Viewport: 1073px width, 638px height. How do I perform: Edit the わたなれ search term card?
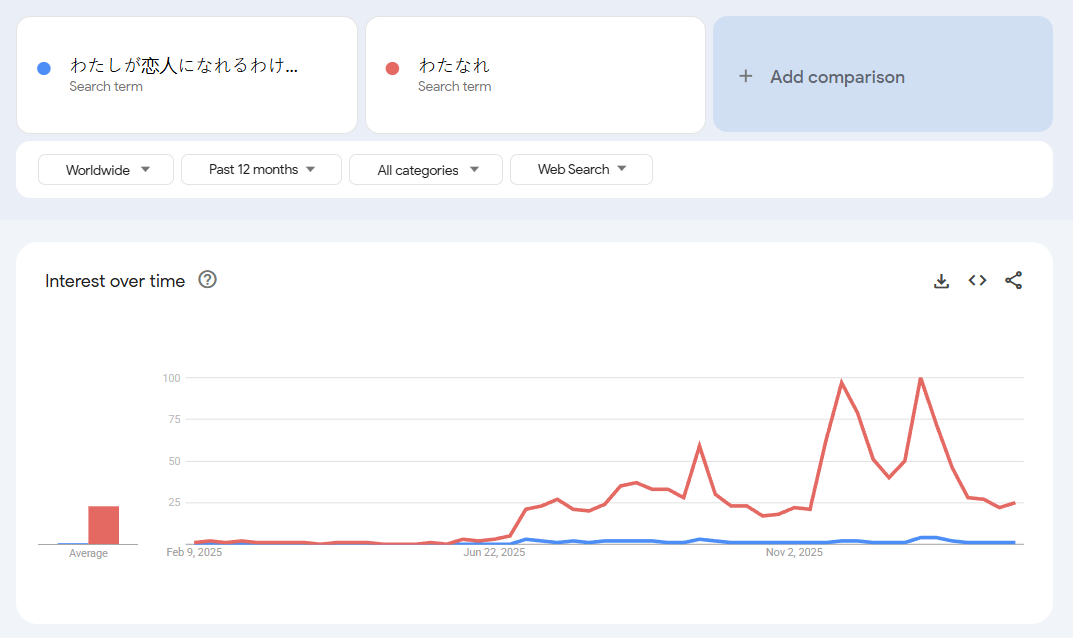click(535, 75)
